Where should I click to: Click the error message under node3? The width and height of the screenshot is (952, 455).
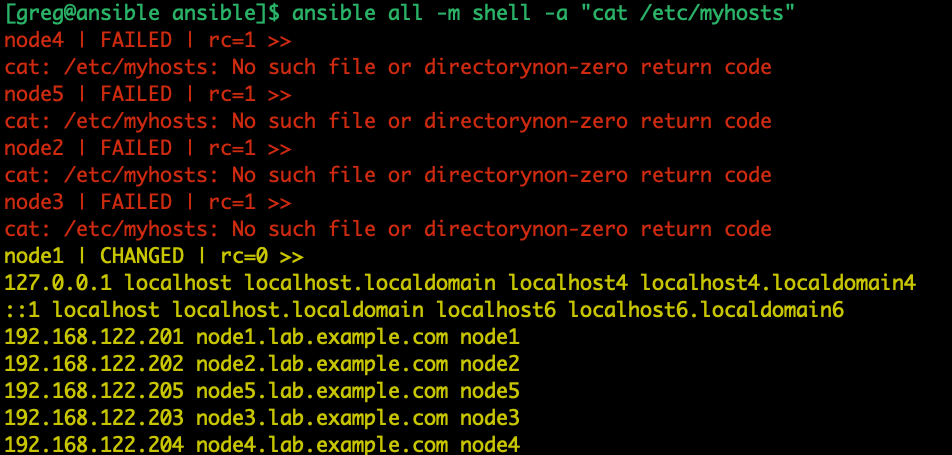388,229
